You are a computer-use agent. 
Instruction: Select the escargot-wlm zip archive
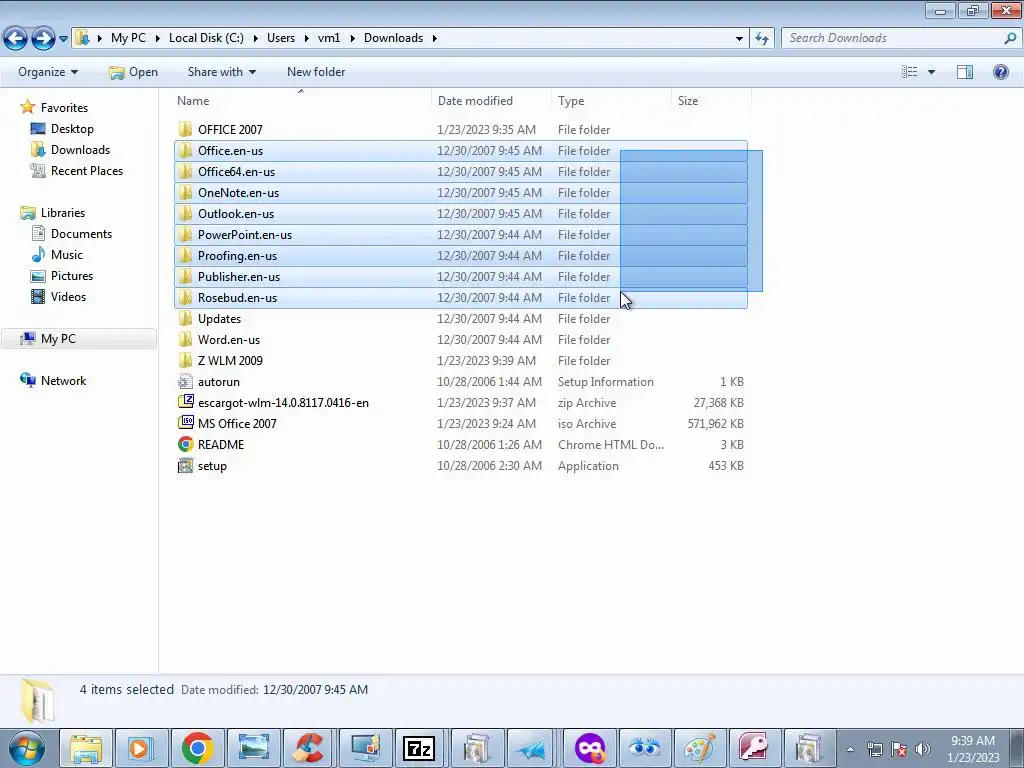(x=460, y=402)
